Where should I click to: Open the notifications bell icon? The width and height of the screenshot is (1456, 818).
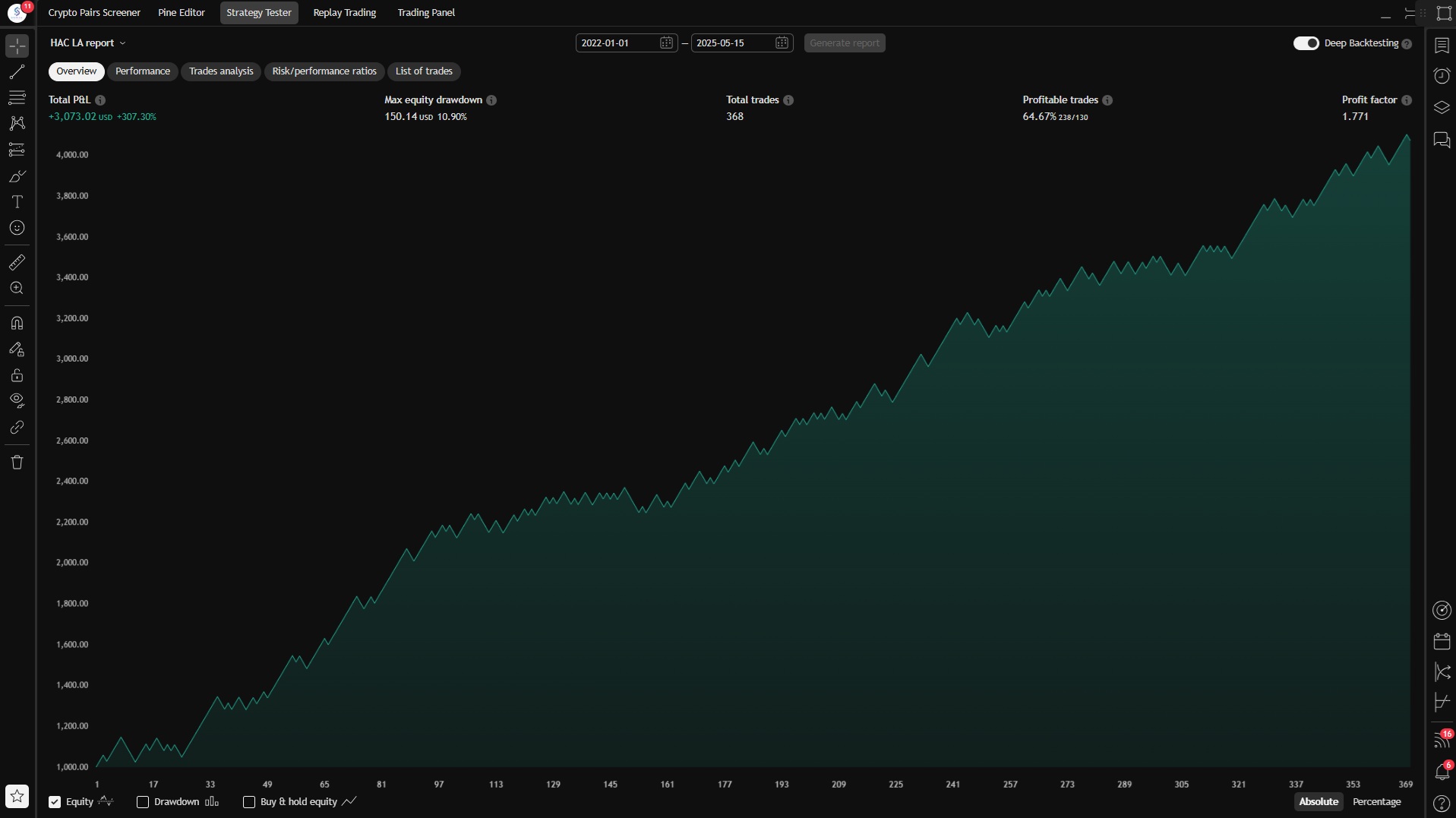pos(1441,772)
